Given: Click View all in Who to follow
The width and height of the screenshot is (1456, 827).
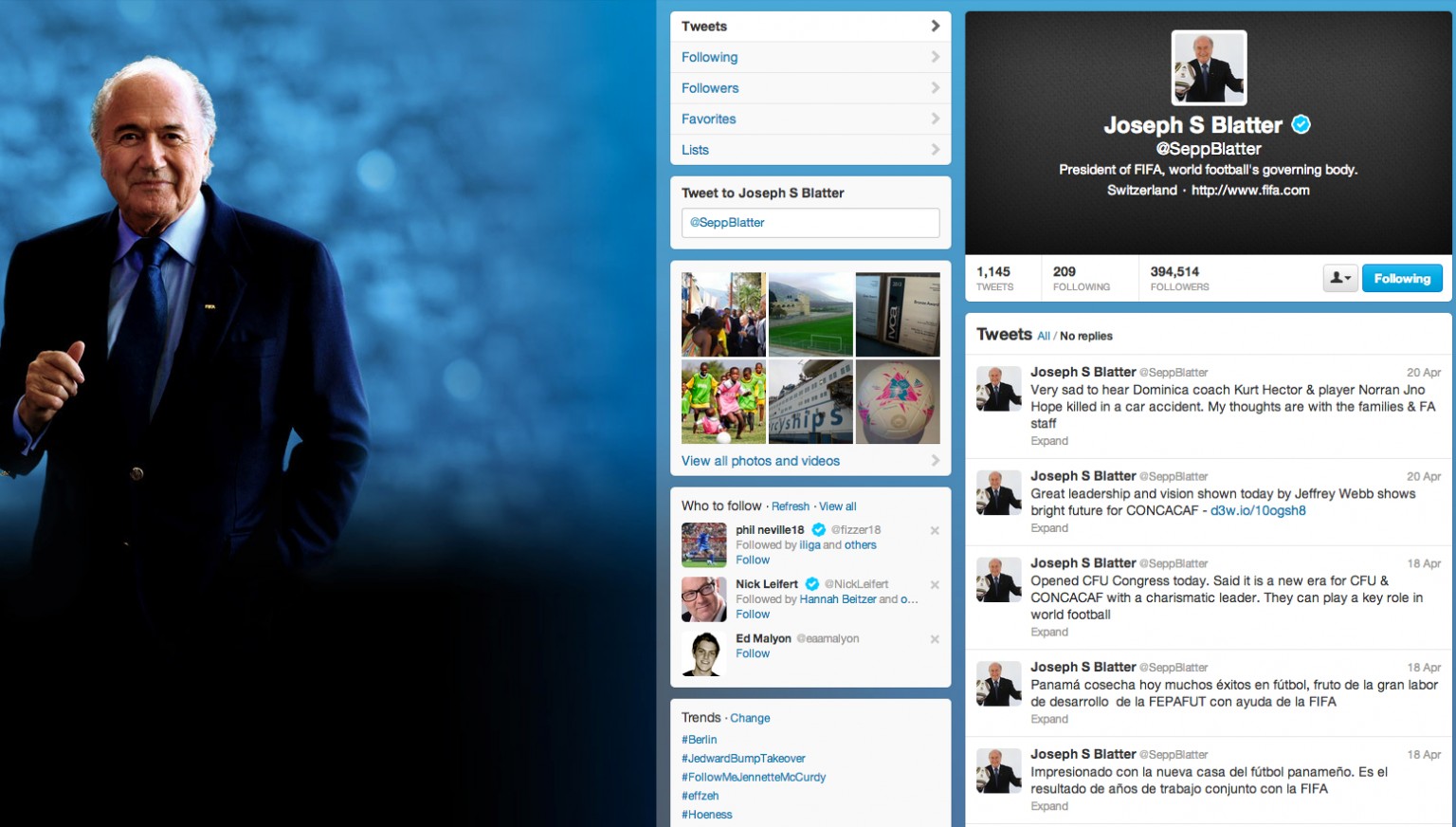Looking at the screenshot, I should click(838, 506).
